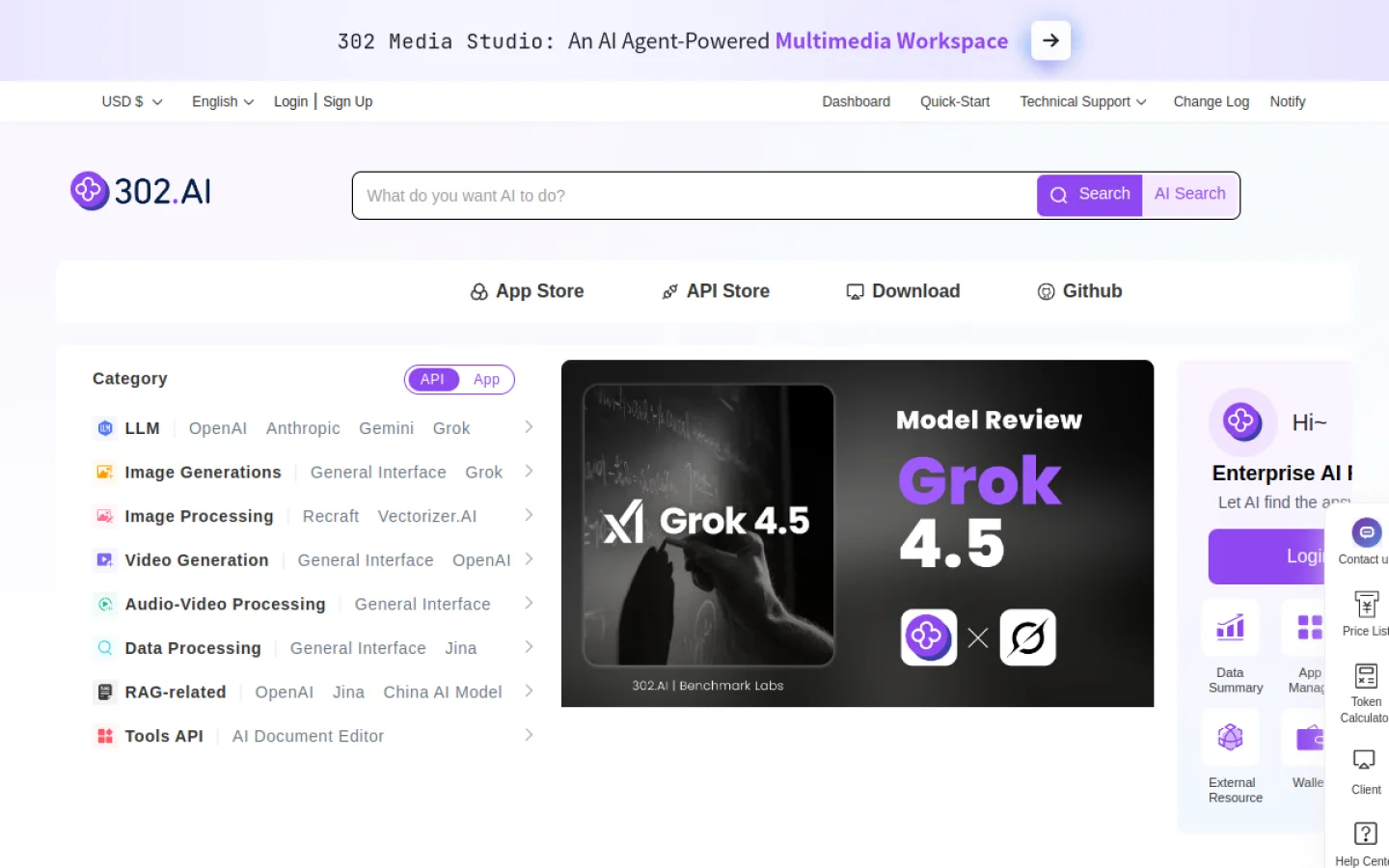Open the Anthropic link in LLM row
The image size is (1389, 868).
point(303,428)
